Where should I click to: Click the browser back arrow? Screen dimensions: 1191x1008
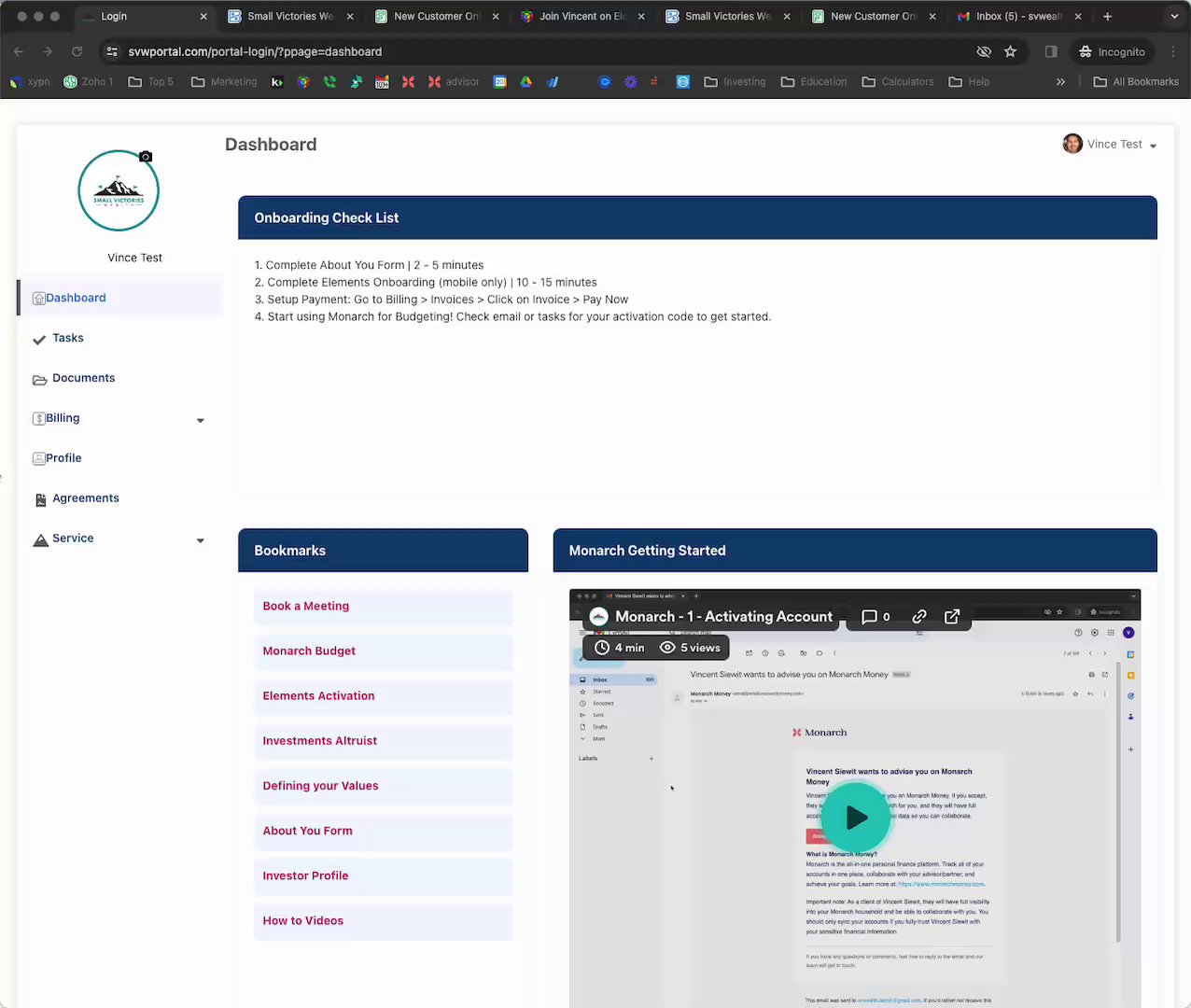click(x=19, y=51)
